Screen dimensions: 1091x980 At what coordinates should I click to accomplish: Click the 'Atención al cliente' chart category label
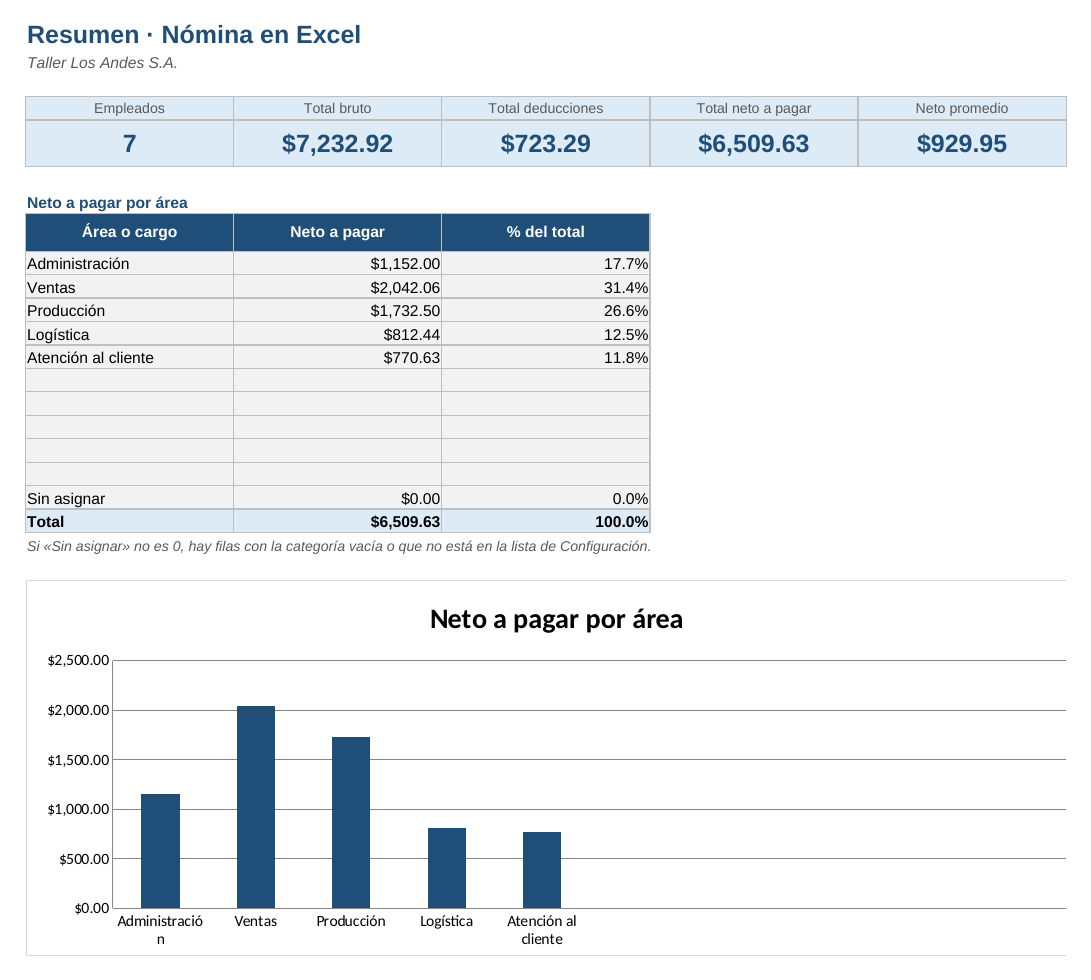(x=542, y=930)
